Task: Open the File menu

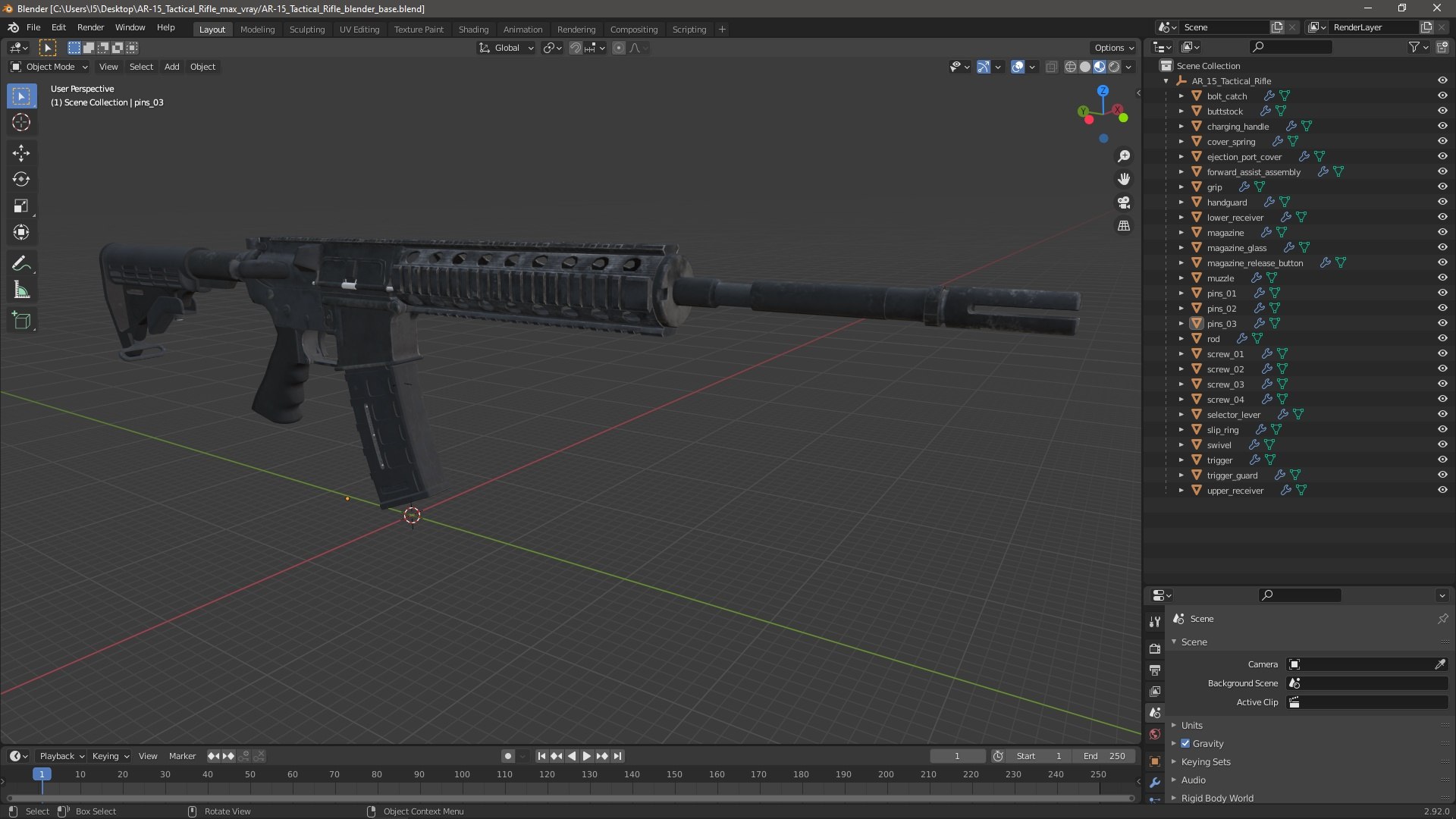Action: 33,27
